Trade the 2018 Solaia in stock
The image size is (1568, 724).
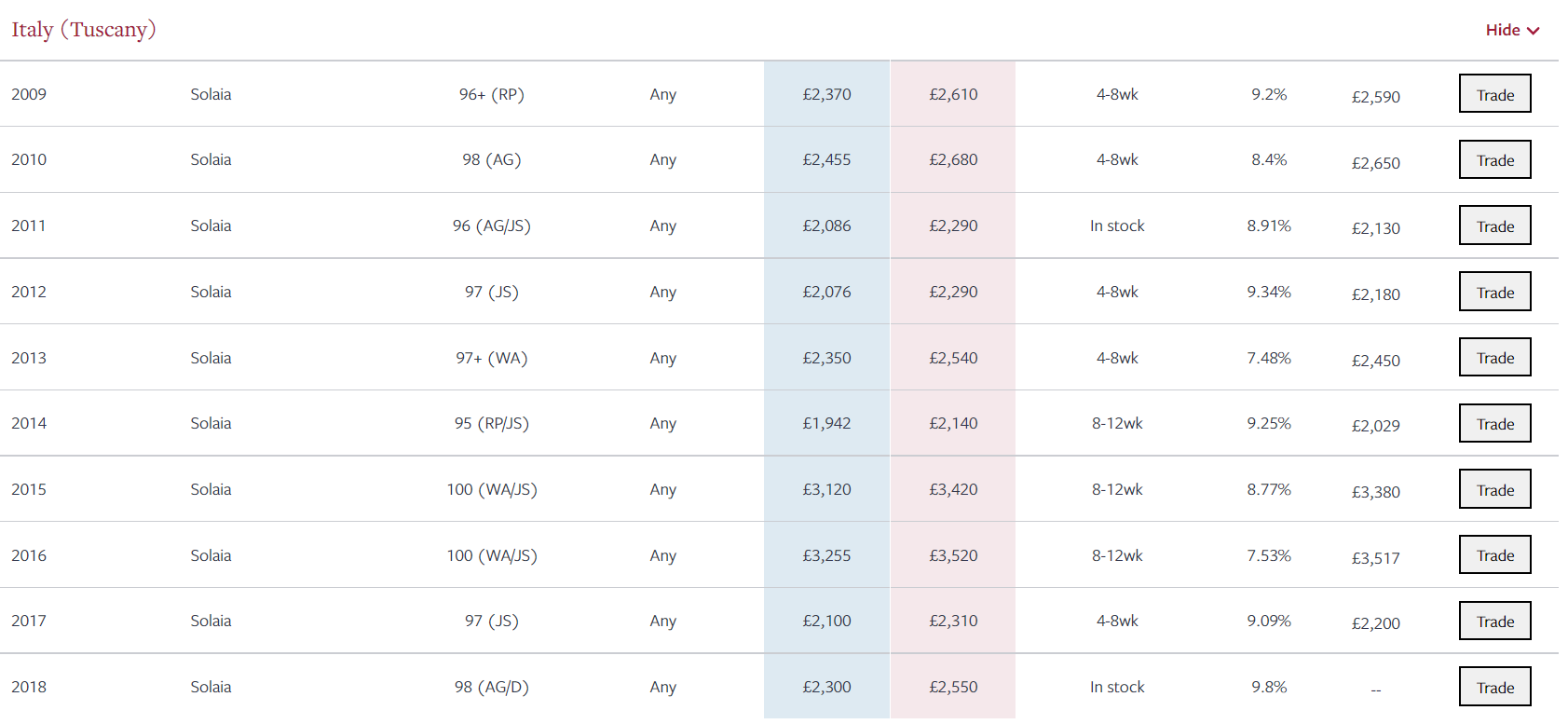coord(1494,687)
